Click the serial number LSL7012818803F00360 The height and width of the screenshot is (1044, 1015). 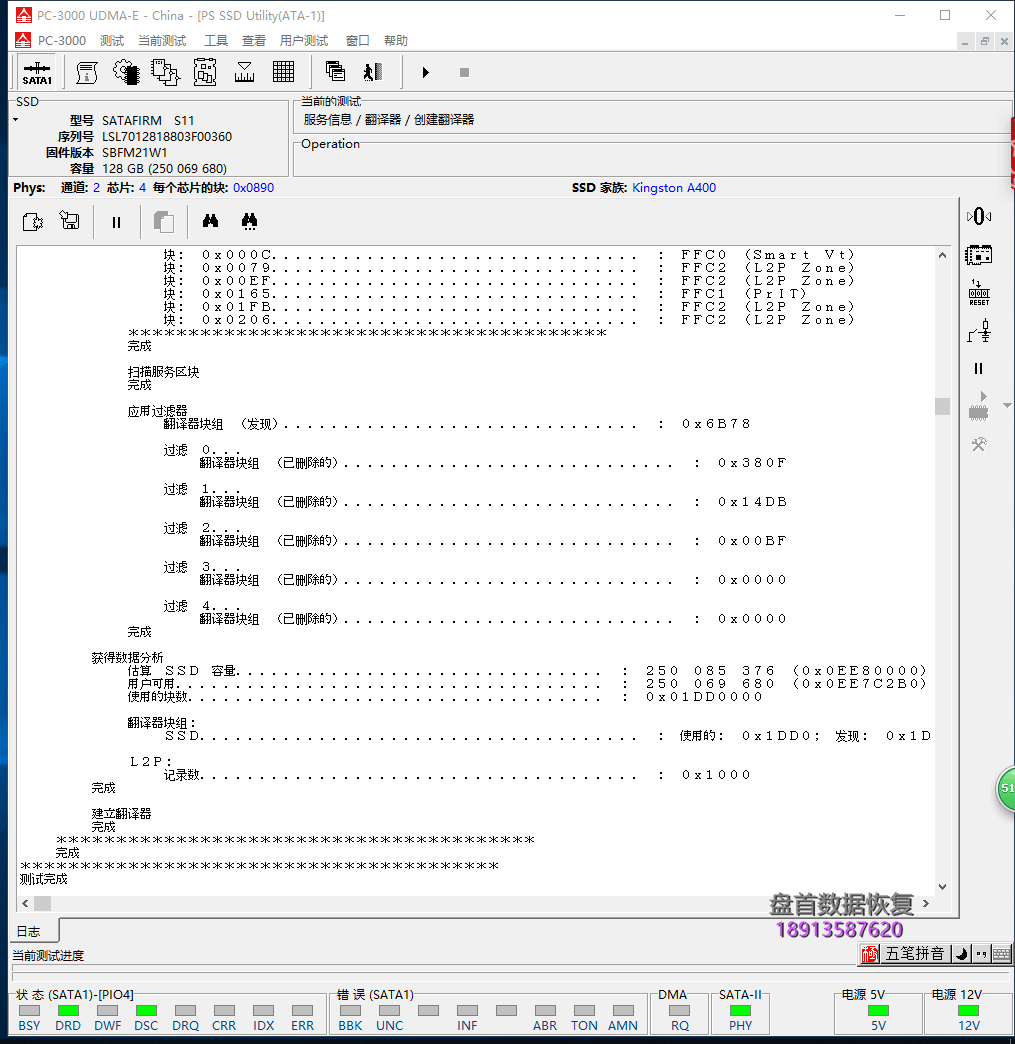[167, 136]
